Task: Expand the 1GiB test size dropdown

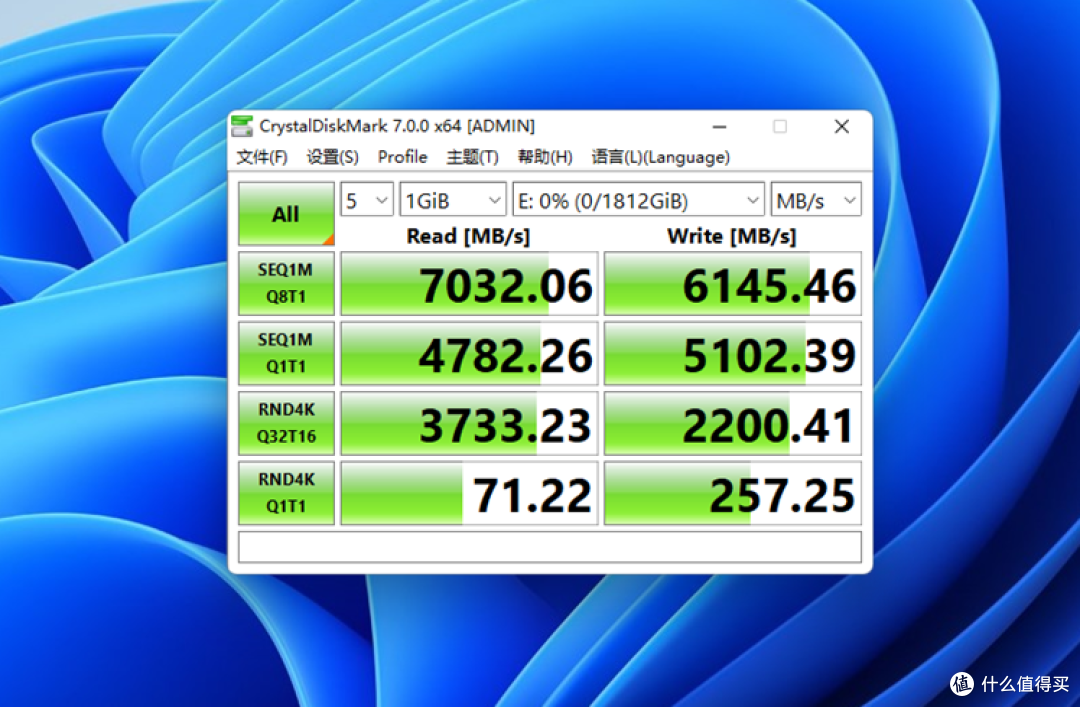Action: (x=453, y=201)
